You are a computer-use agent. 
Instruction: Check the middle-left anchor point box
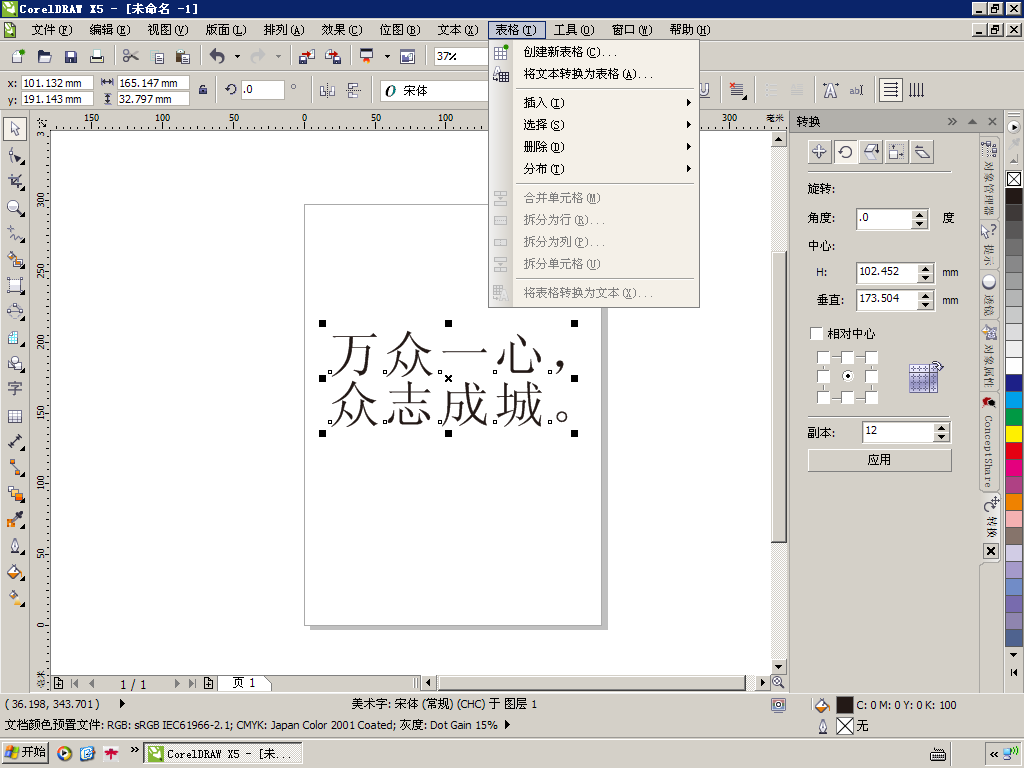coord(824,377)
